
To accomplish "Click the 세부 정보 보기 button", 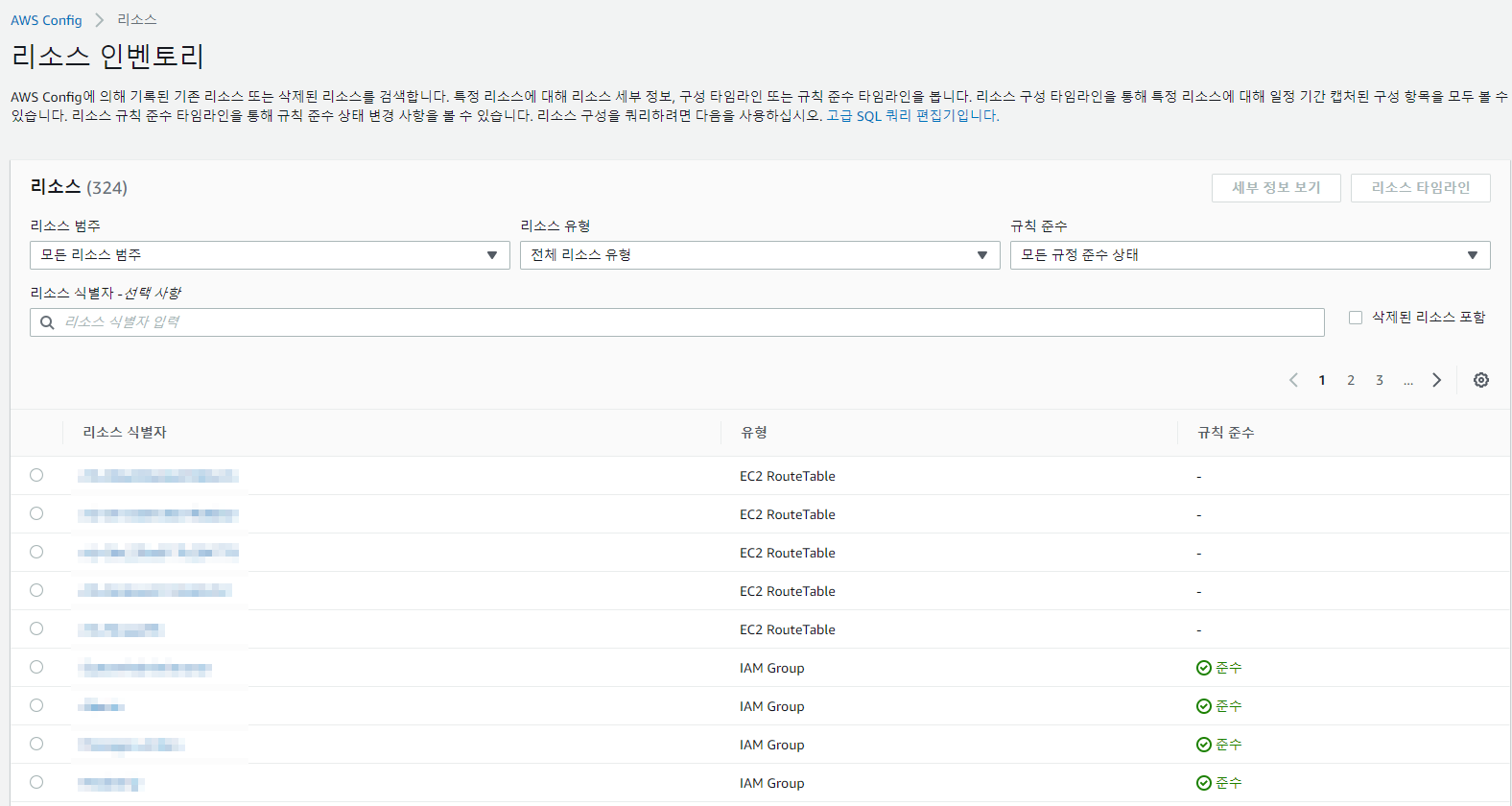I will tap(1276, 188).
